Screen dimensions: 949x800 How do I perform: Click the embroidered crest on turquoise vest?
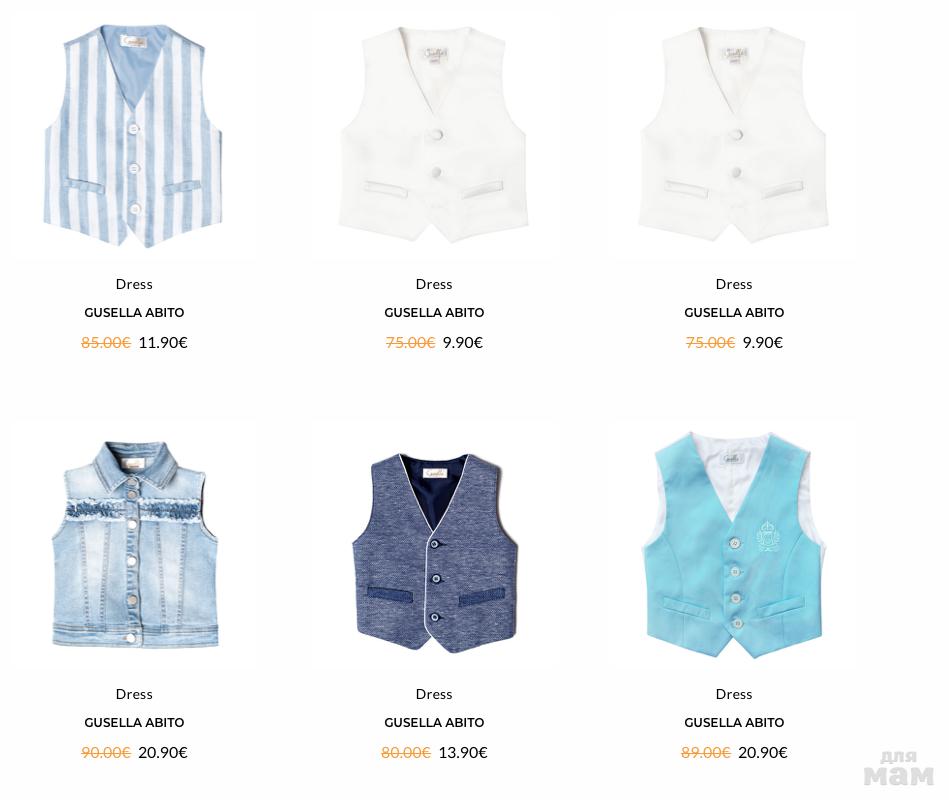pyautogui.click(x=768, y=536)
